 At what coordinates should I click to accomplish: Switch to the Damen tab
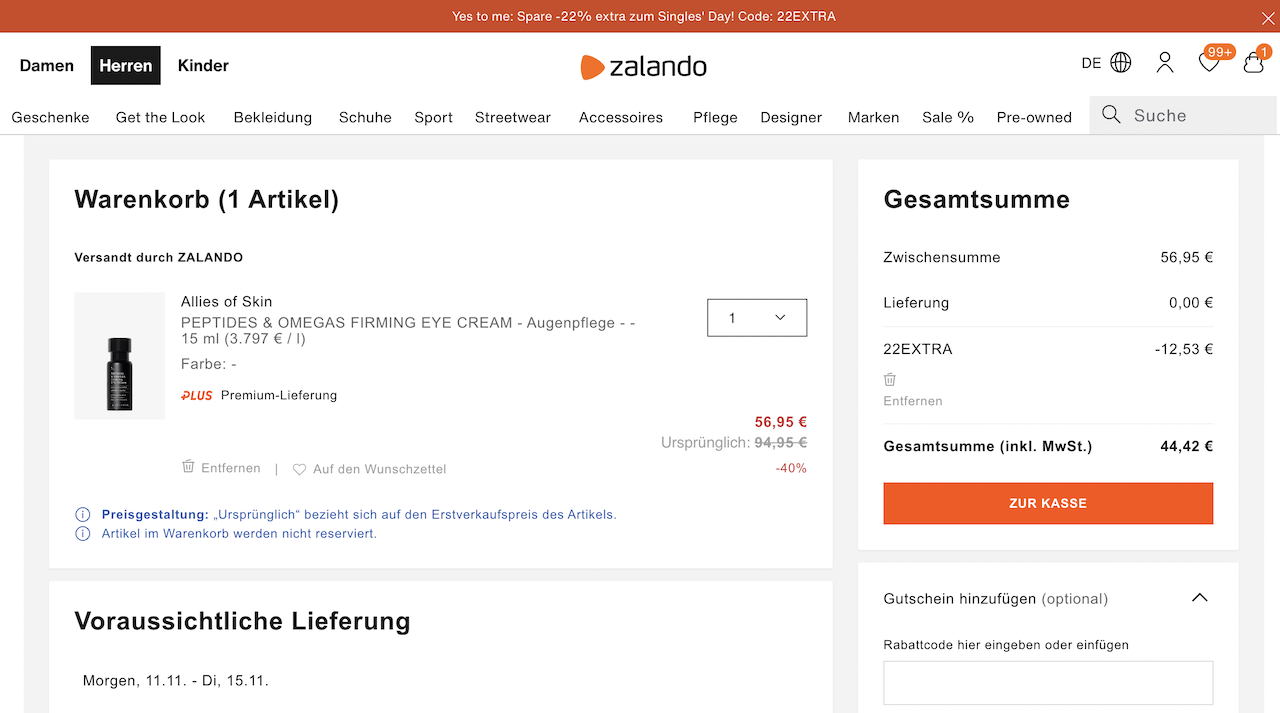point(47,66)
